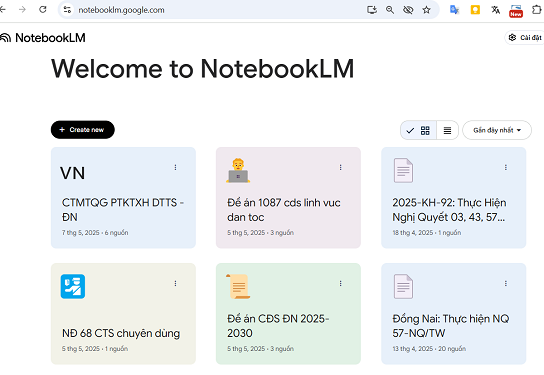Click the zoom magnifier icon in address bar
Viewport: 544px width, 375px height.
(x=390, y=10)
